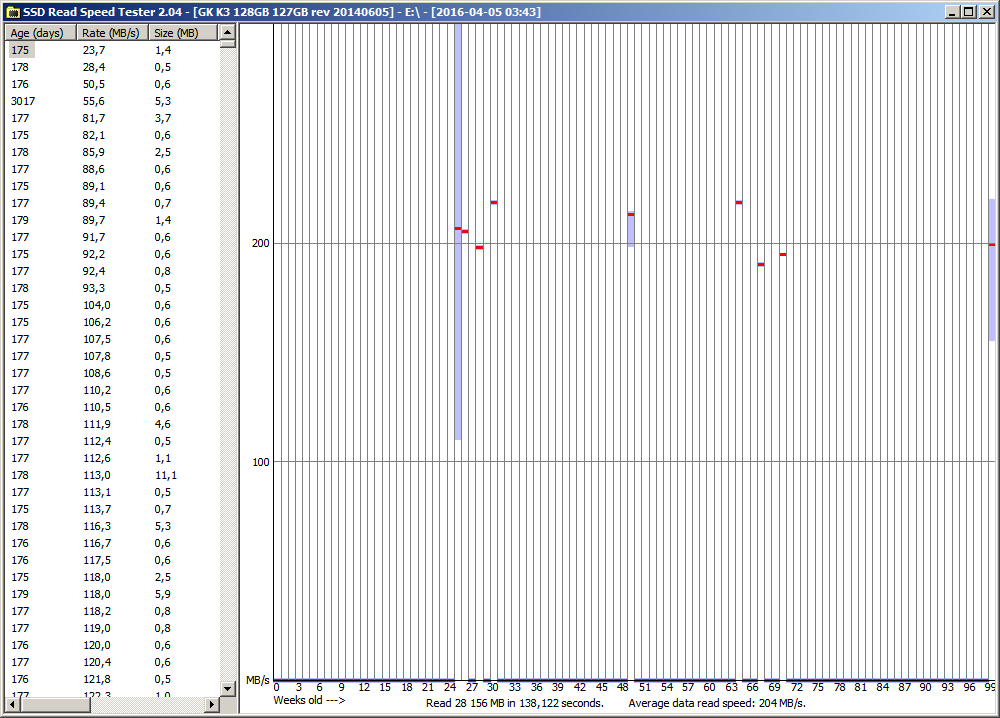Select the row with rate 82,1
Image resolution: width=1000 pixels, height=718 pixels.
pyautogui.click(x=112, y=135)
